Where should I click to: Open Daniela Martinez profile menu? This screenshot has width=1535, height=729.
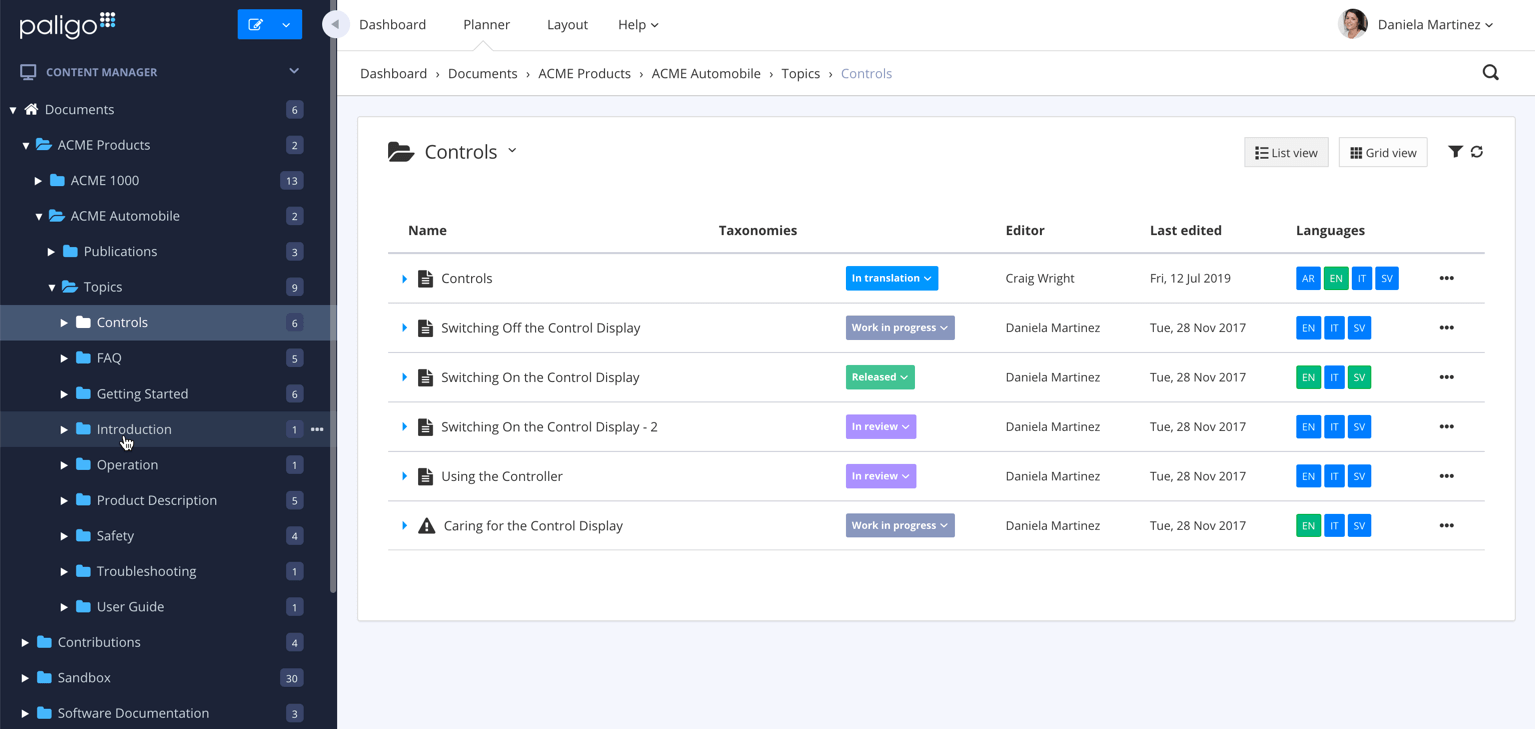(1428, 24)
